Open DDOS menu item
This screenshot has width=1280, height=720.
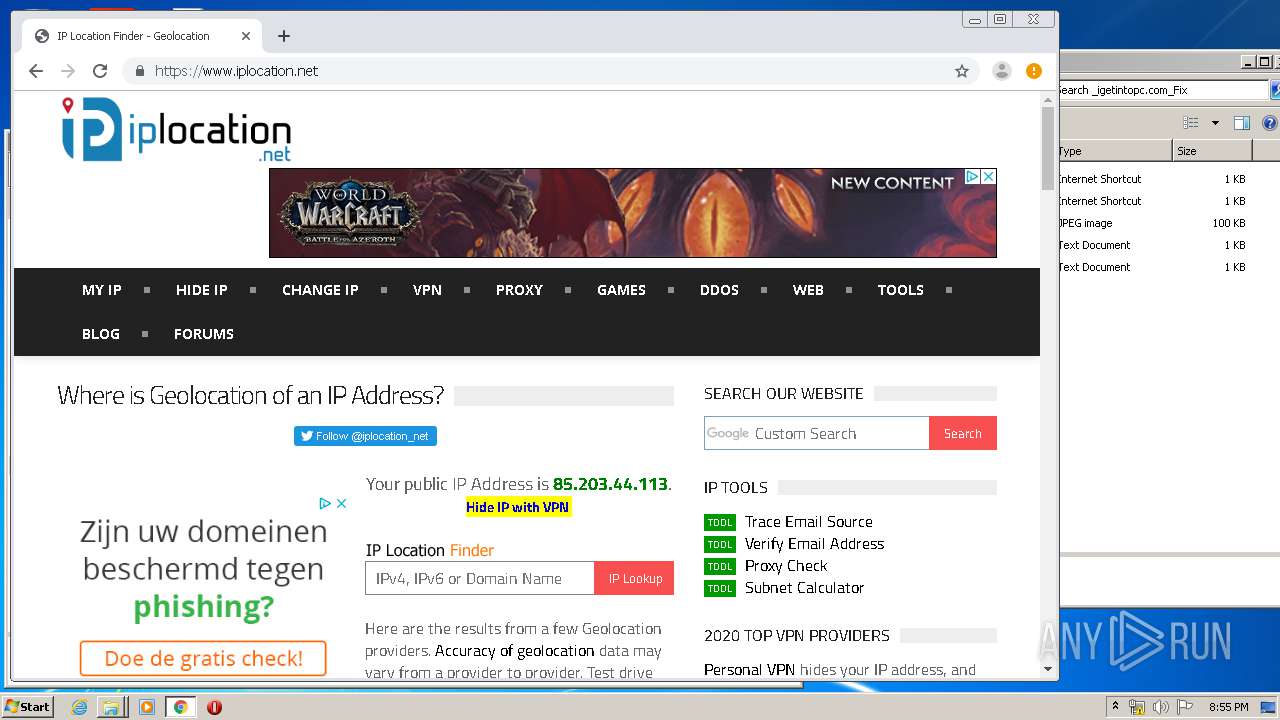click(719, 290)
